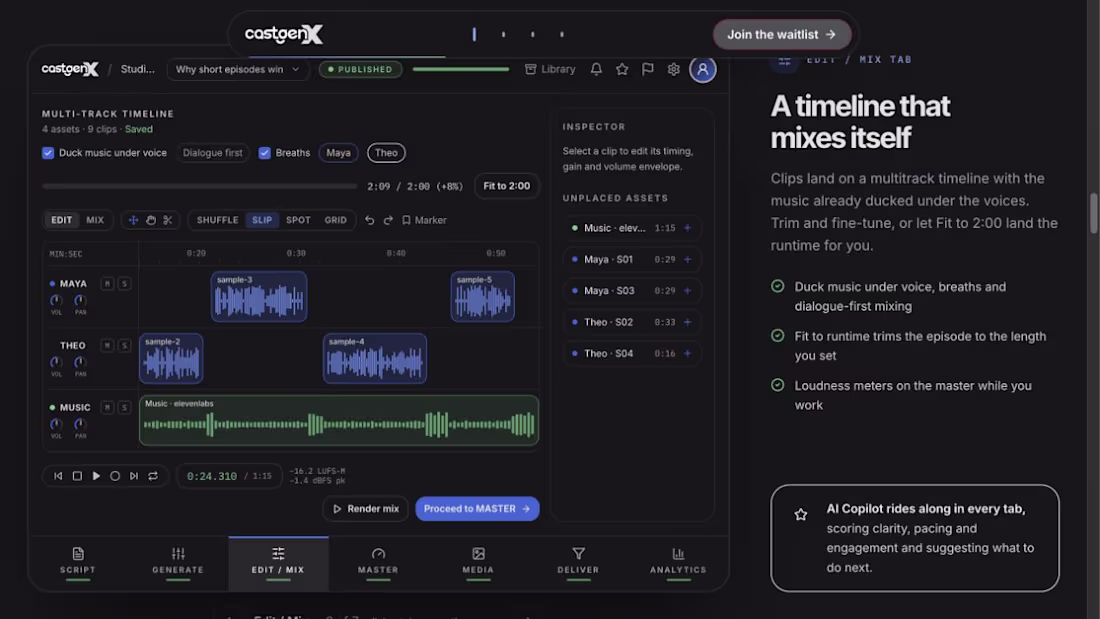Adjust the MAYA track volume knob
This screenshot has height=619, width=1100.
point(56,300)
